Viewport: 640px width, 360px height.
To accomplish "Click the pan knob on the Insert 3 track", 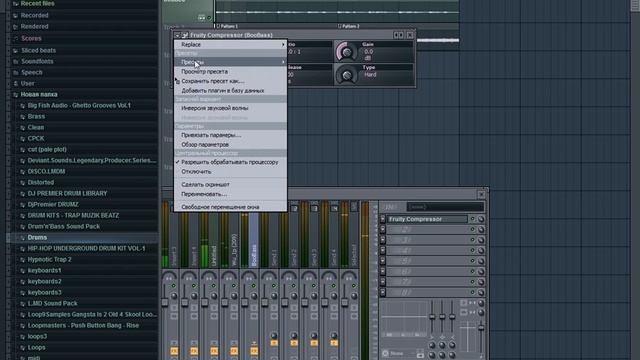I will click(x=173, y=296).
